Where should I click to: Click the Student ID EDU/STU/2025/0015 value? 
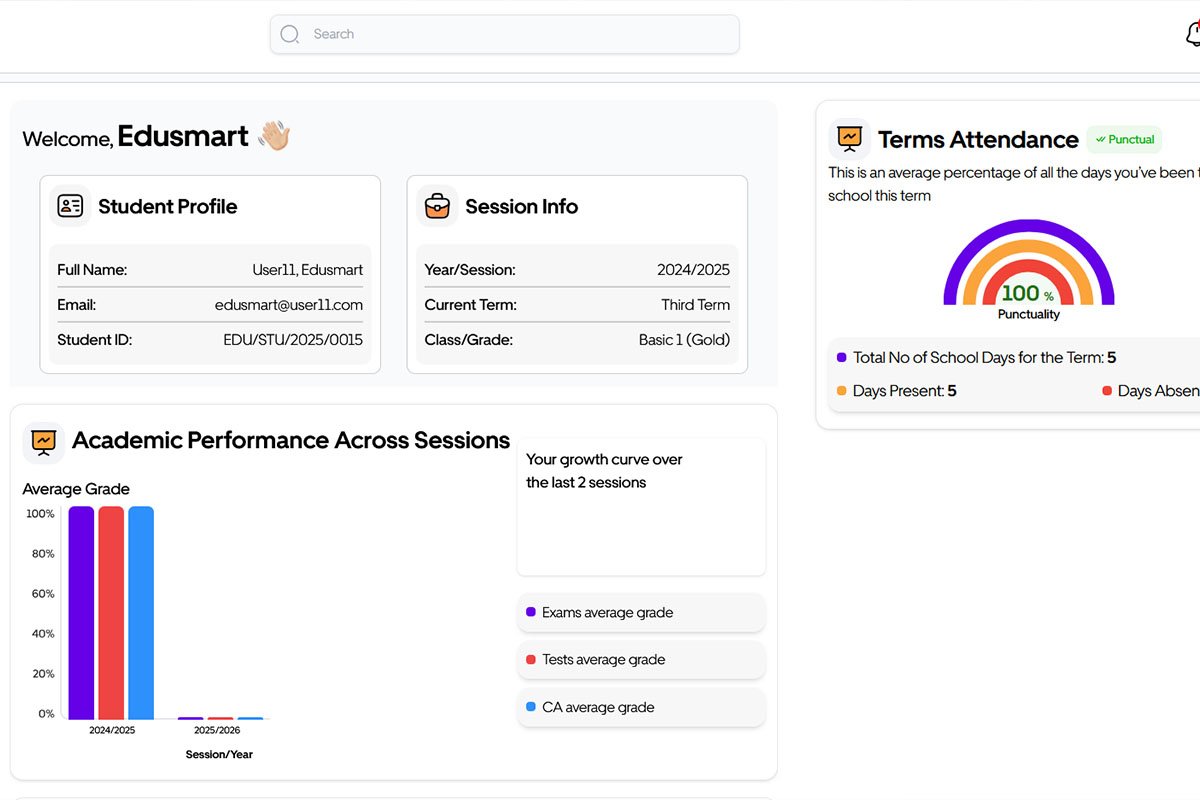click(292, 340)
